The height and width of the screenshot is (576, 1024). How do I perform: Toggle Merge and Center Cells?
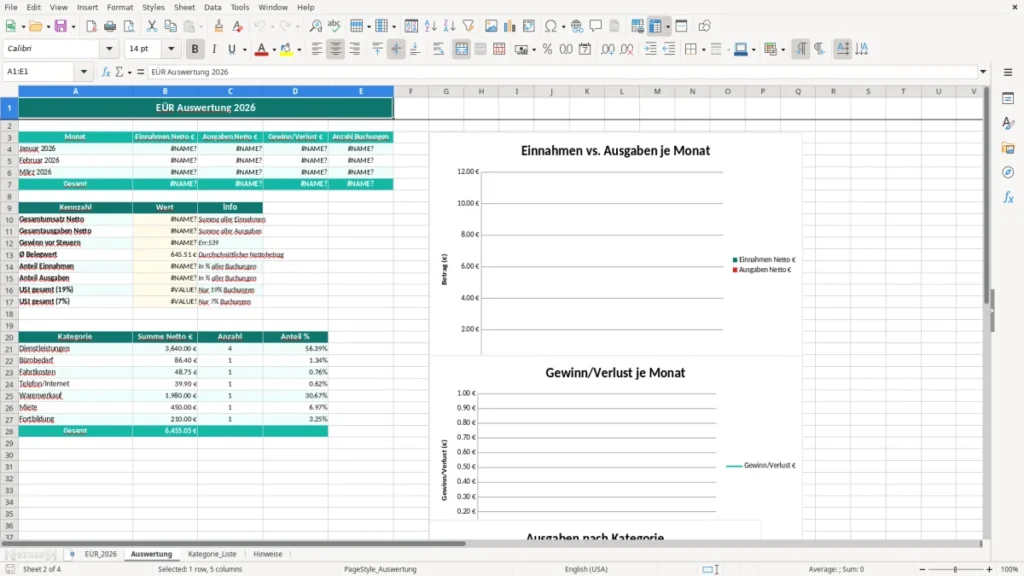[x=461, y=49]
